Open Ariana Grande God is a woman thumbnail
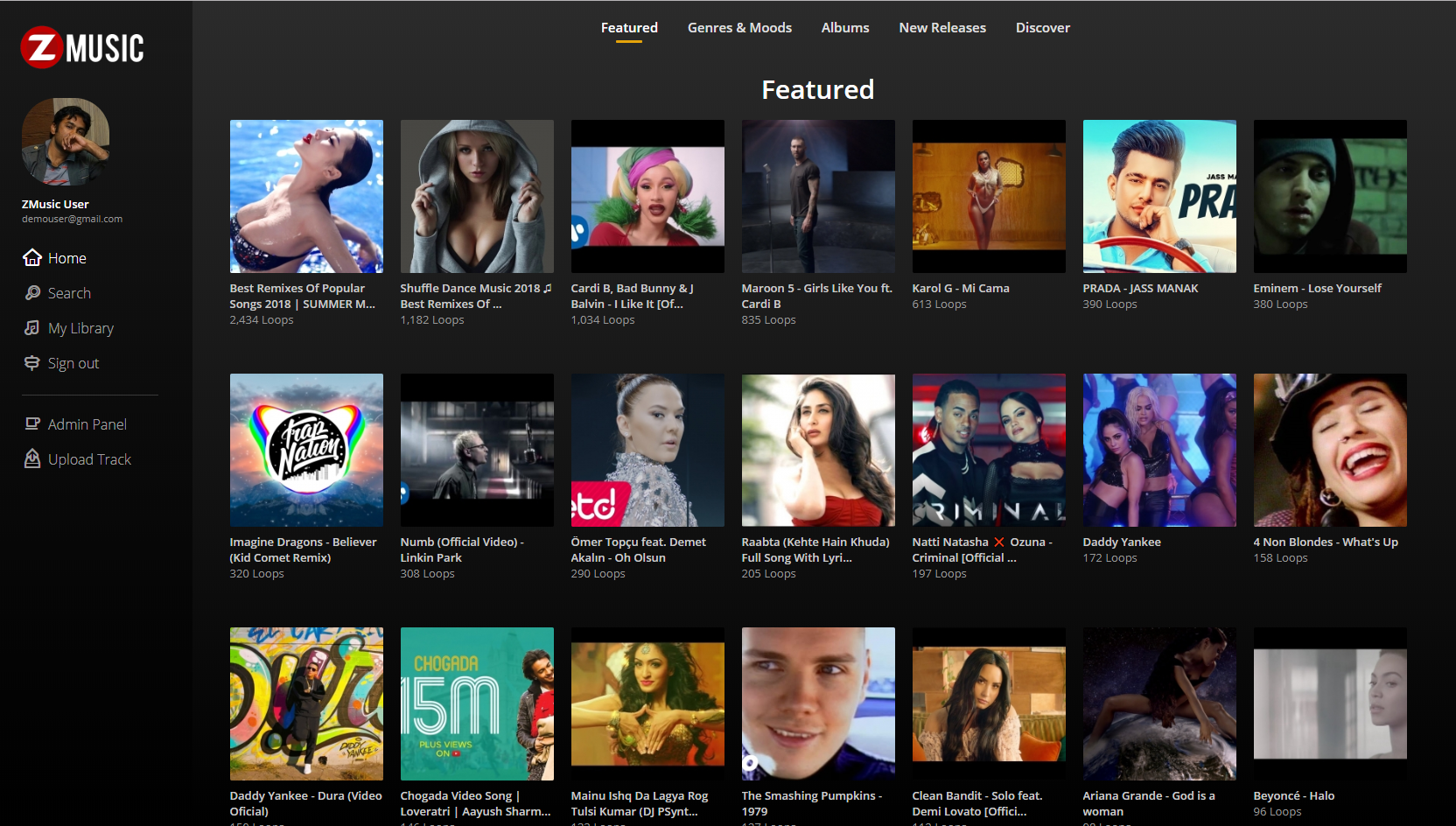 tap(1159, 703)
